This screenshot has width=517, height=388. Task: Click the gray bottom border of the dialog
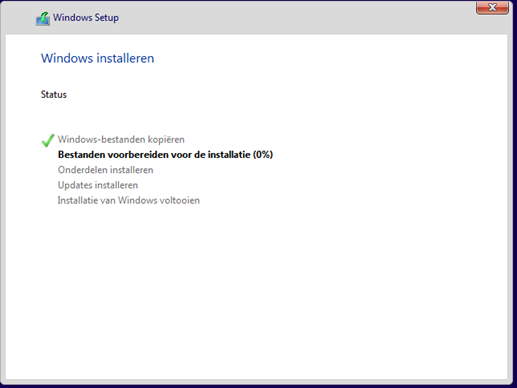257,382
